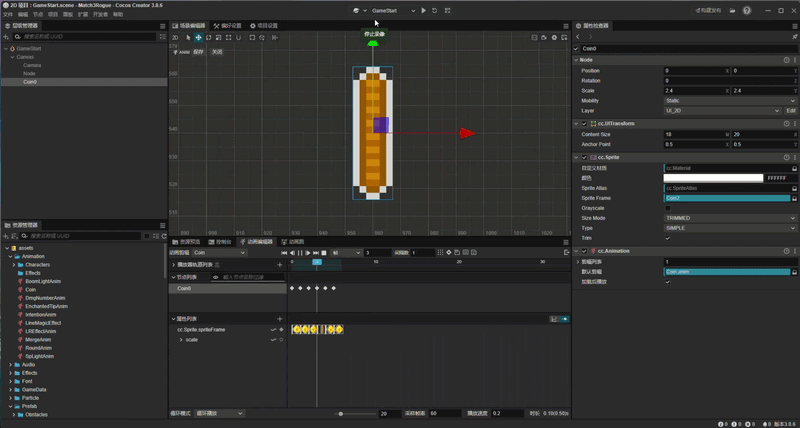Screen dimensions: 800x428
Task: Switch to the Animation Graph tab
Action: (x=293, y=242)
